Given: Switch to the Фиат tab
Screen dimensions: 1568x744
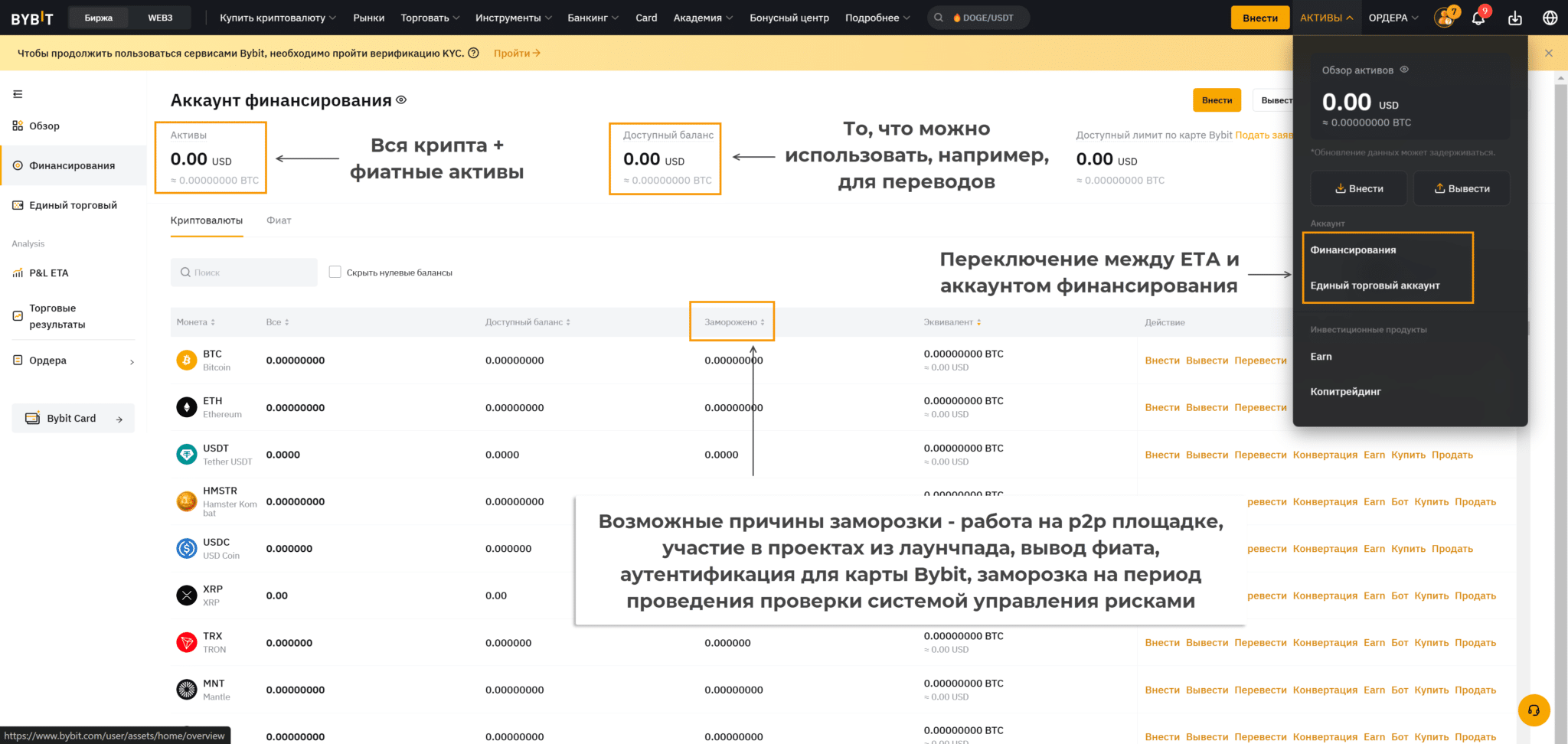Looking at the screenshot, I should (x=279, y=220).
